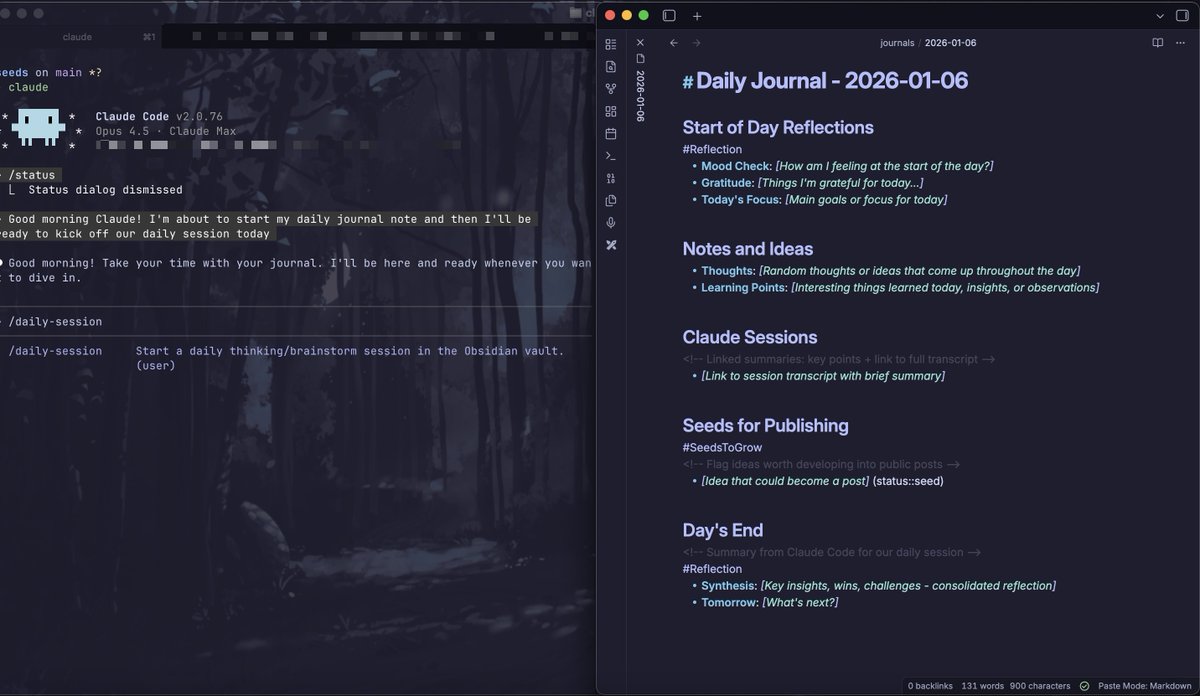Screen dimensions: 1200x696
Task: Create a new canvas from the ribbon
Action: [611, 111]
